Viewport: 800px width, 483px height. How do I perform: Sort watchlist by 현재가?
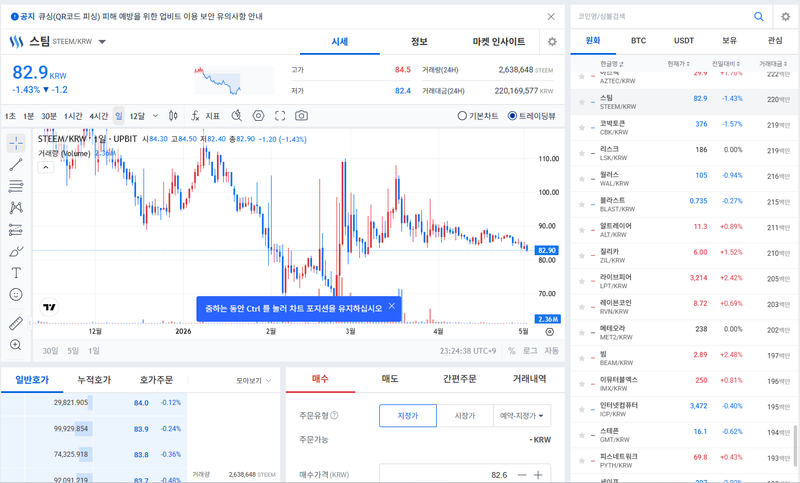point(679,64)
